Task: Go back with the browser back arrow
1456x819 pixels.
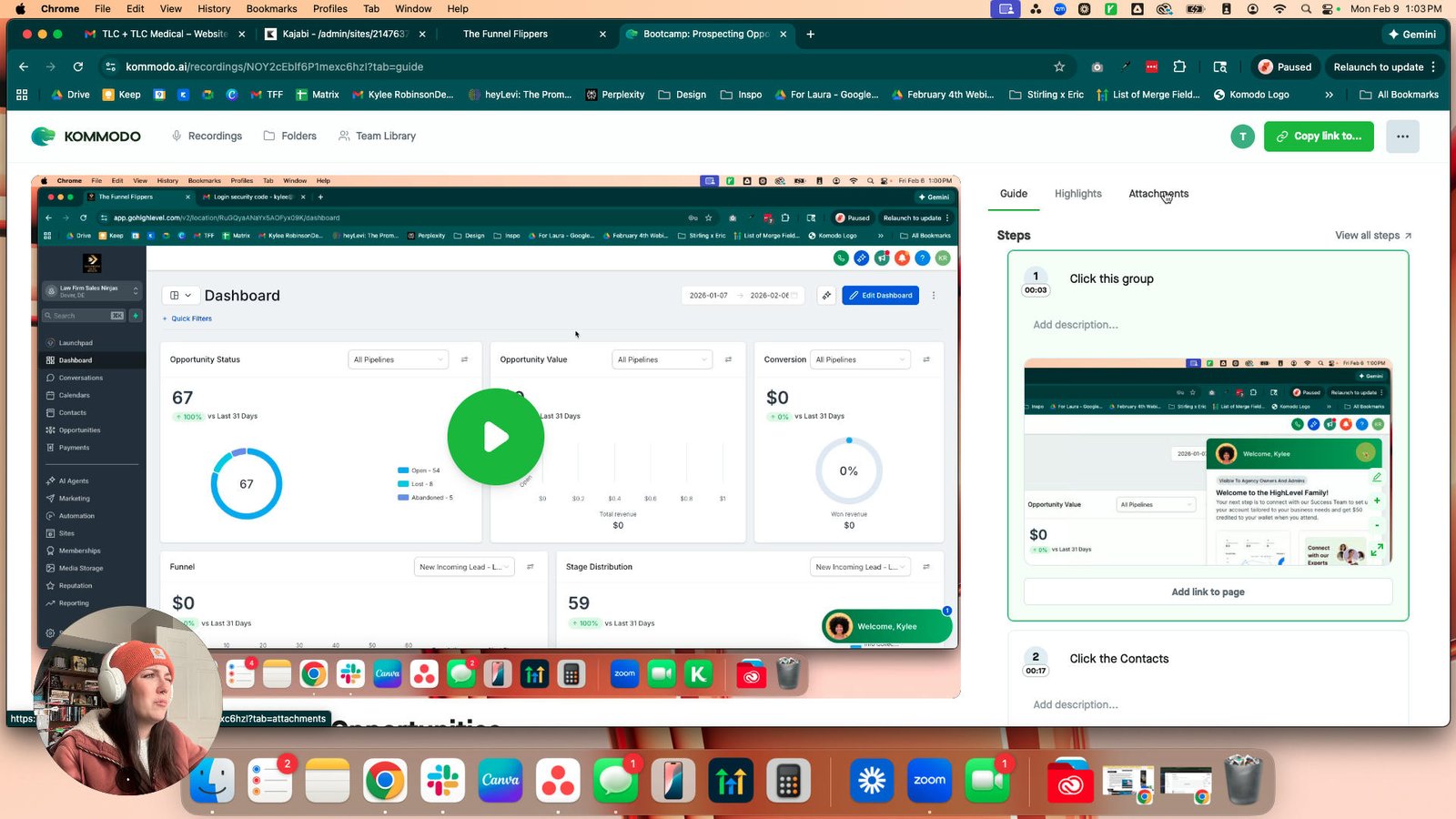Action: pyautogui.click(x=24, y=66)
